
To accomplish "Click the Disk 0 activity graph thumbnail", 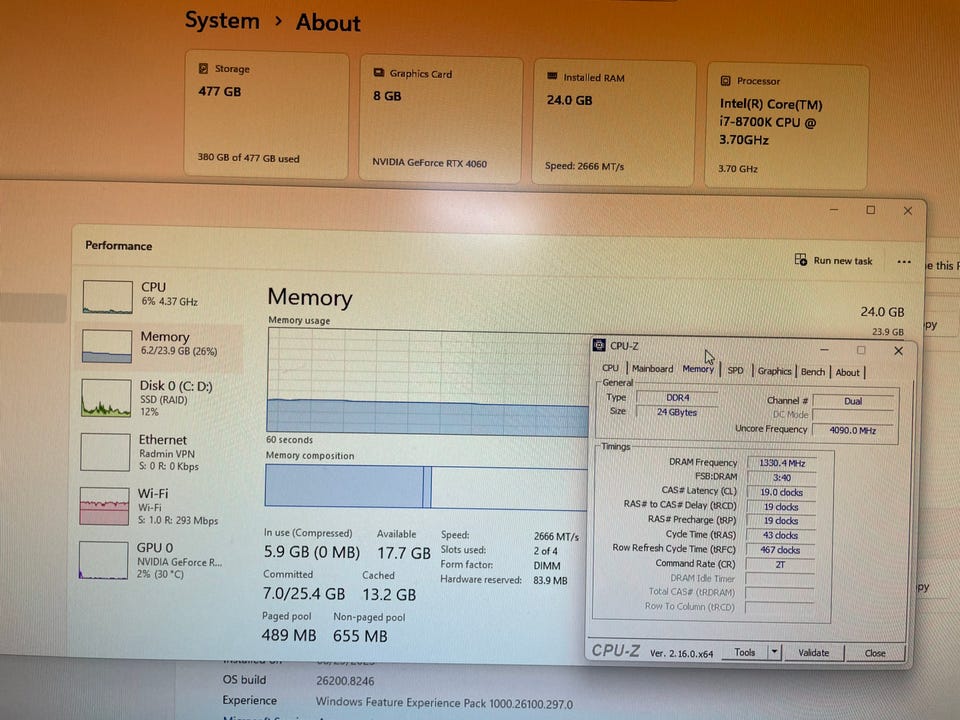I will (106, 399).
